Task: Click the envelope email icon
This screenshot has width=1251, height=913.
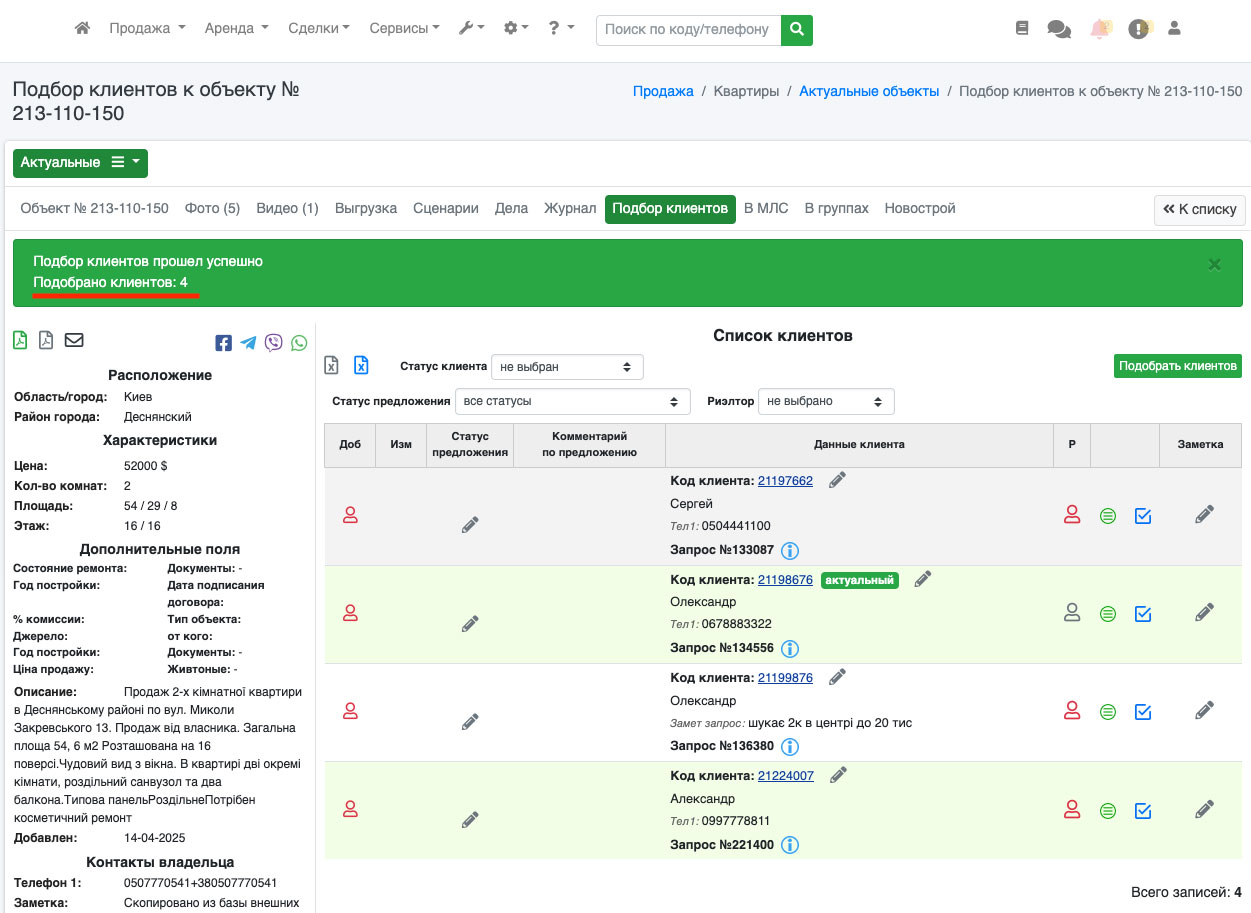Action: coord(74,340)
